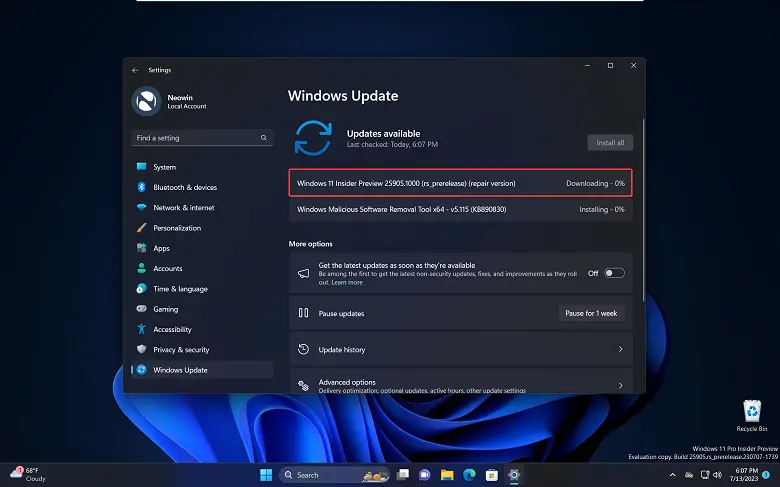This screenshot has height=487, width=780.
Task: Click the Install all button
Action: pos(610,143)
